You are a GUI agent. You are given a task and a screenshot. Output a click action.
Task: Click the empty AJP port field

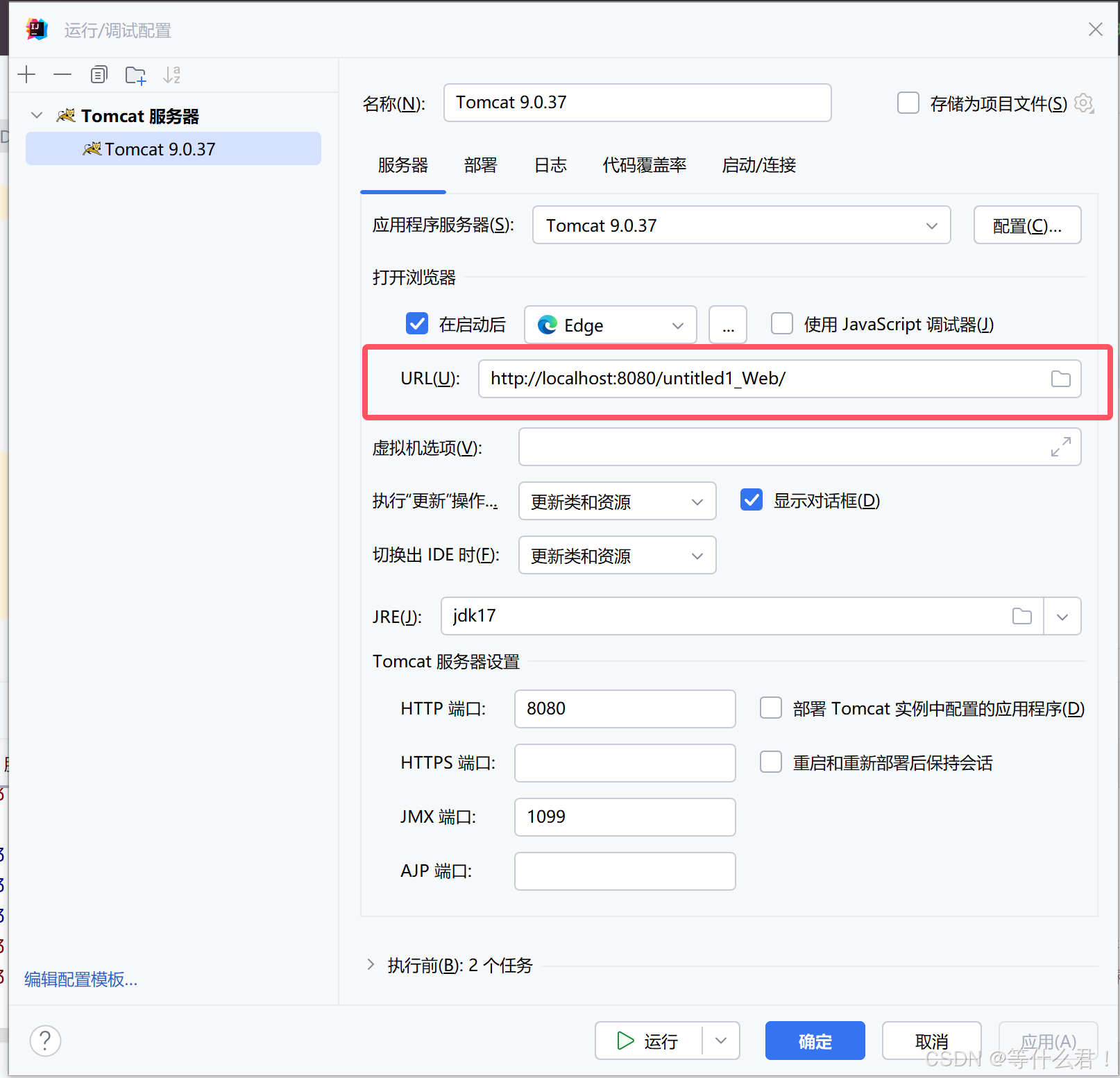pos(625,871)
